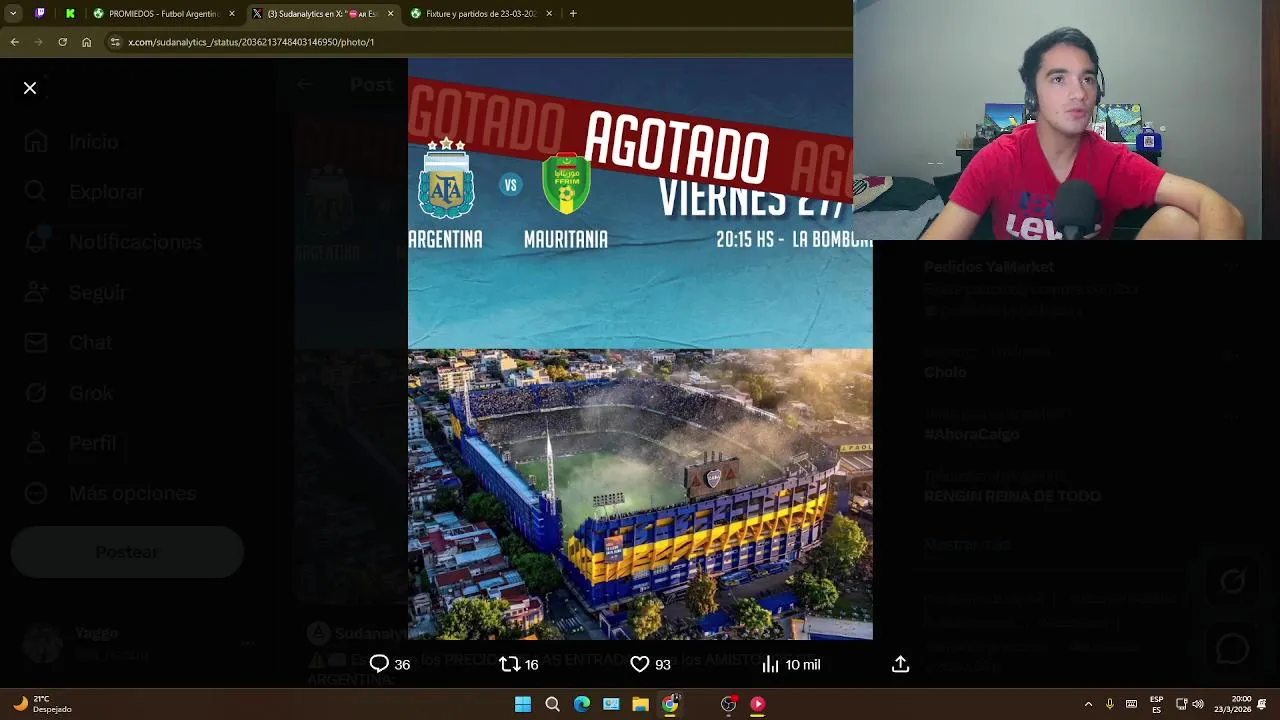
Task: Open the tab search dropdown arrow
Action: coord(13,14)
